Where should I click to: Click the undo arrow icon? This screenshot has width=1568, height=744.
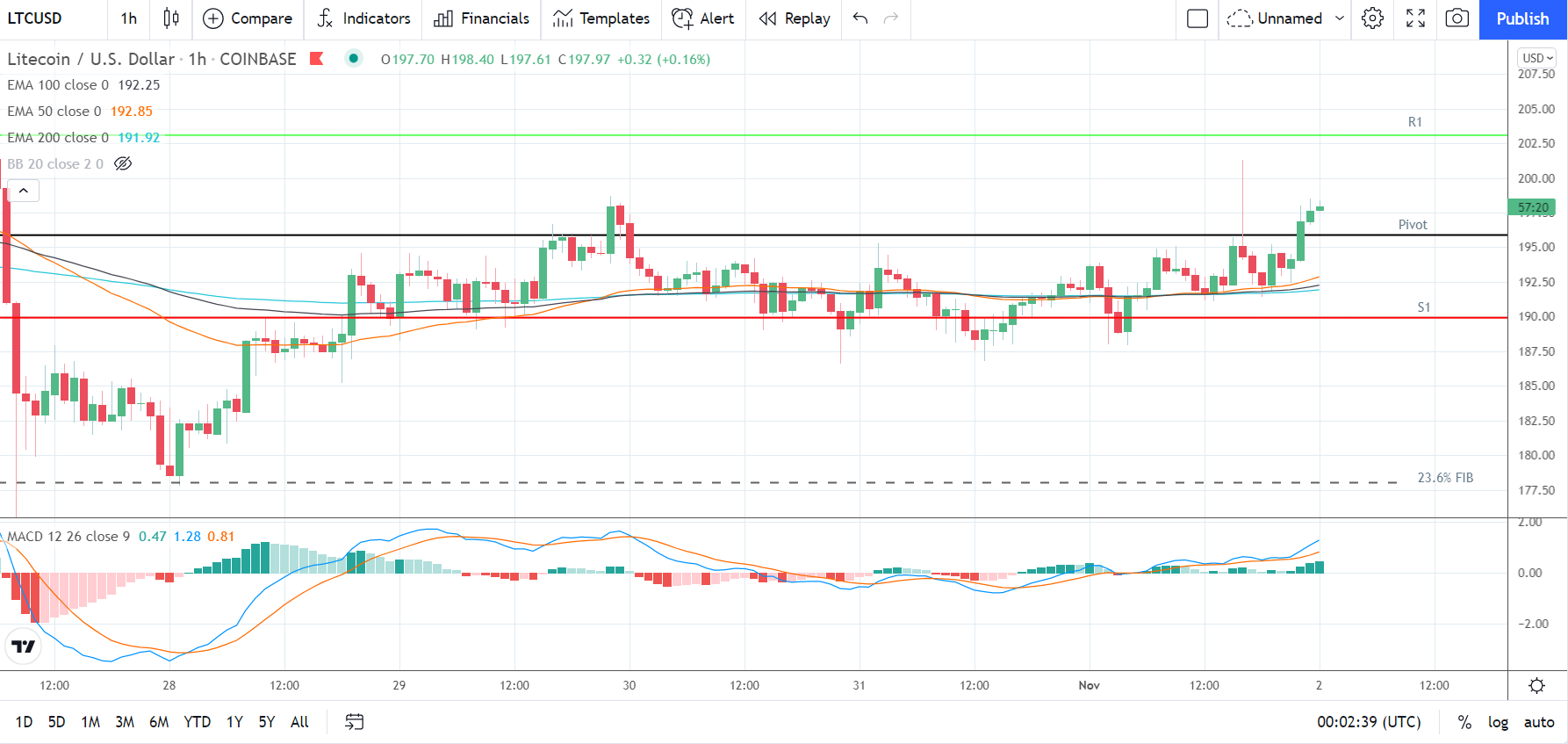pyautogui.click(x=860, y=18)
